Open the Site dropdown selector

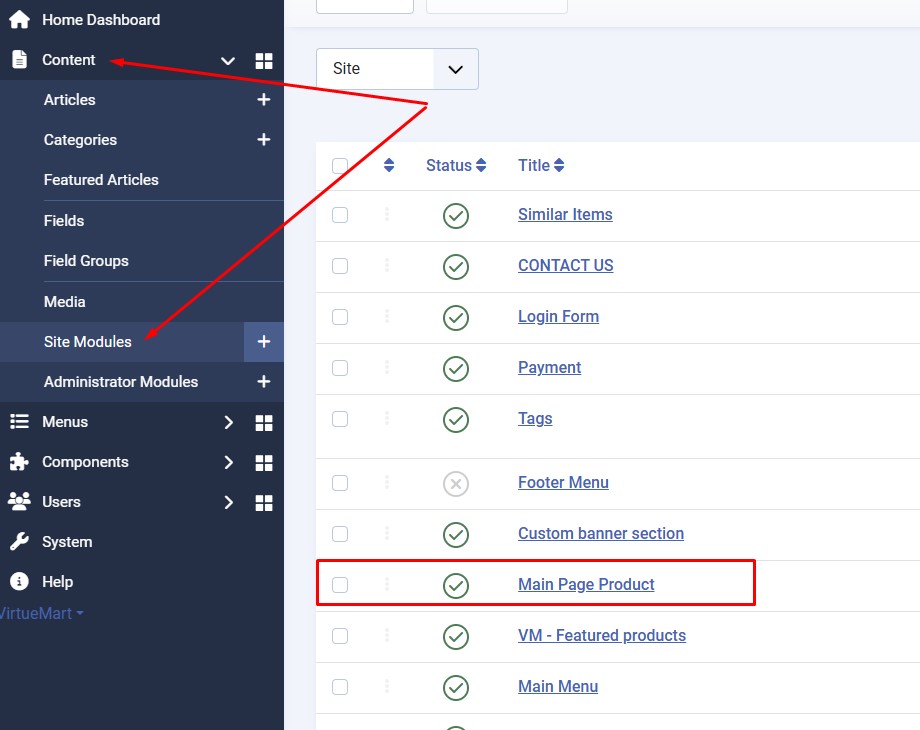[x=397, y=69]
